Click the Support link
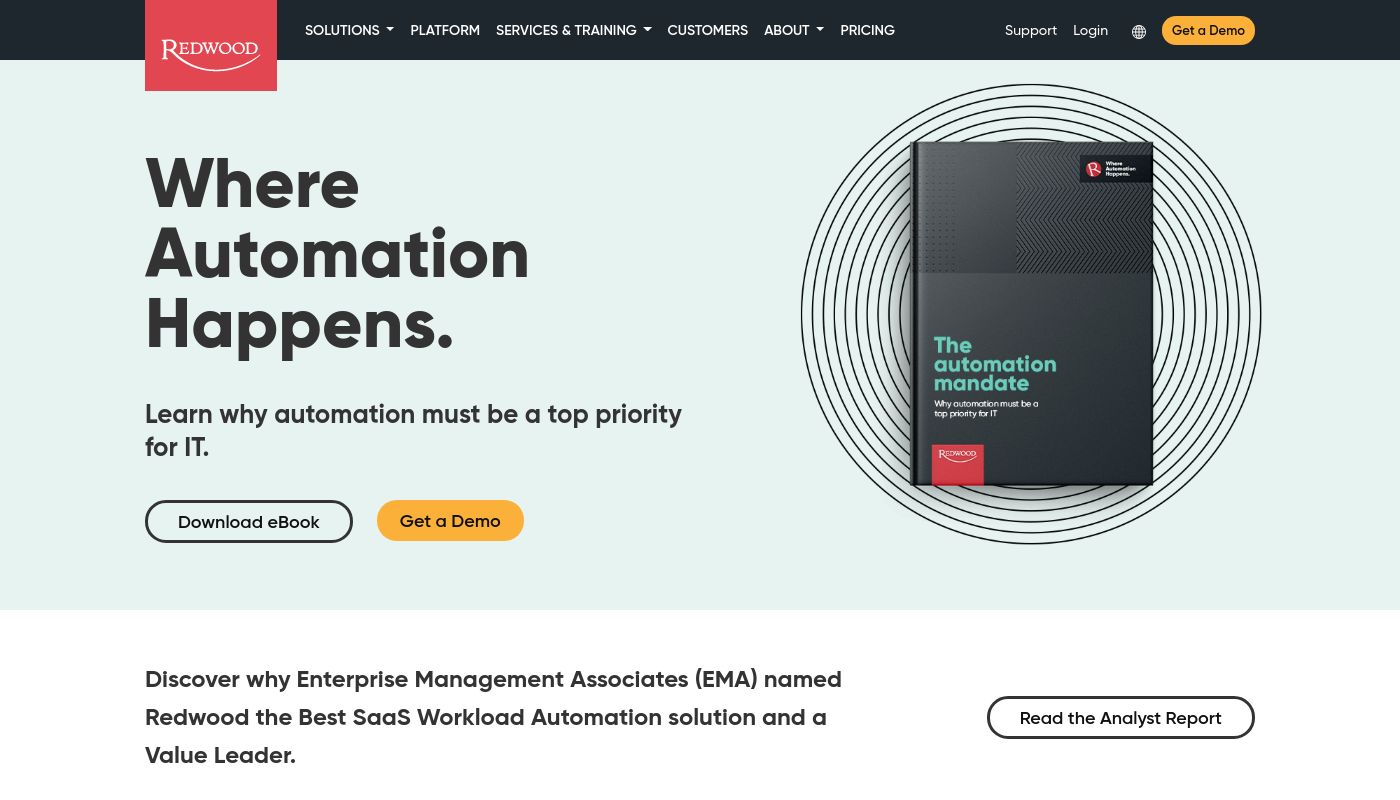 [1030, 30]
